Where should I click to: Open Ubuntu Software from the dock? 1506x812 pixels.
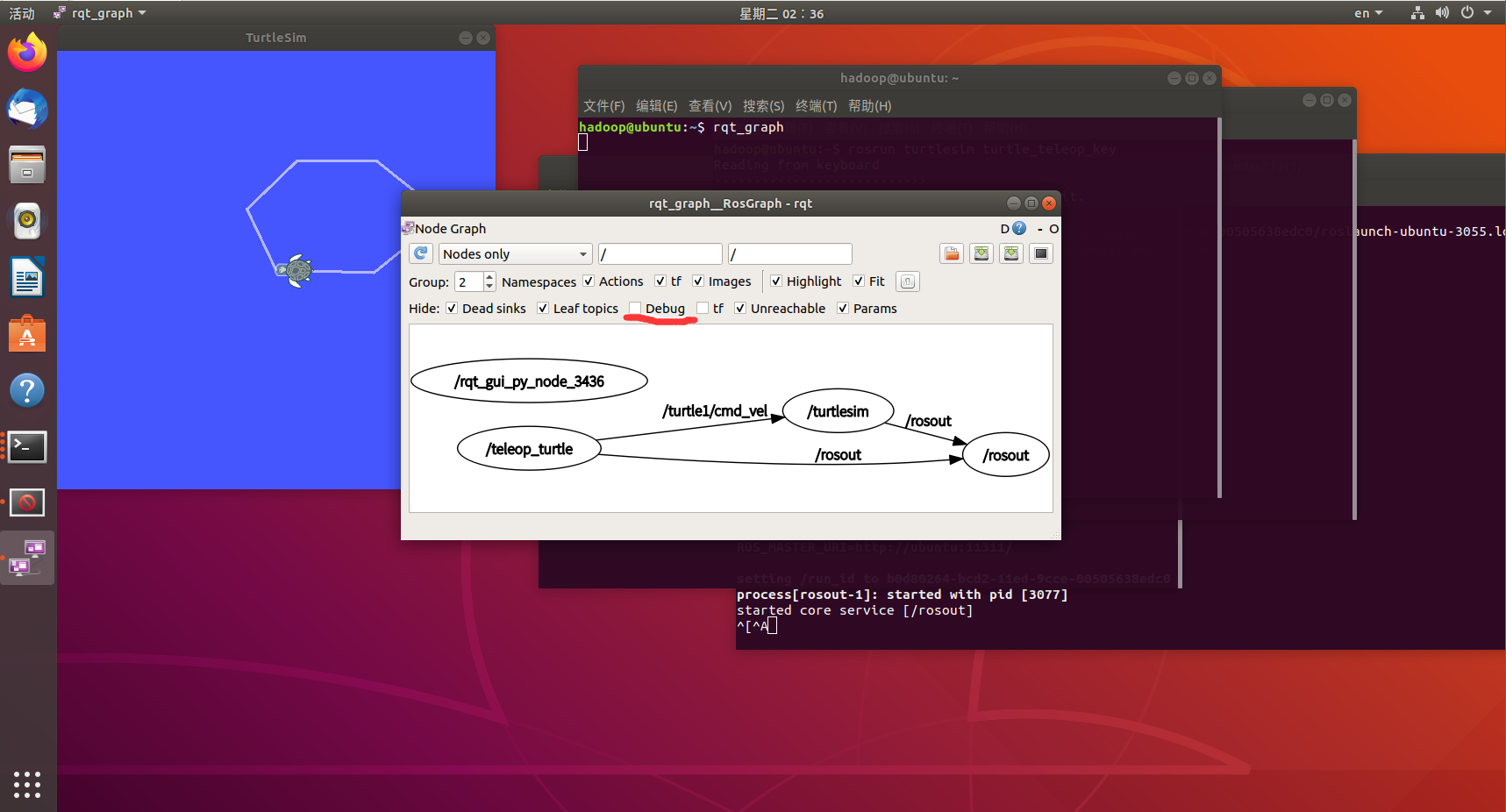coord(27,334)
